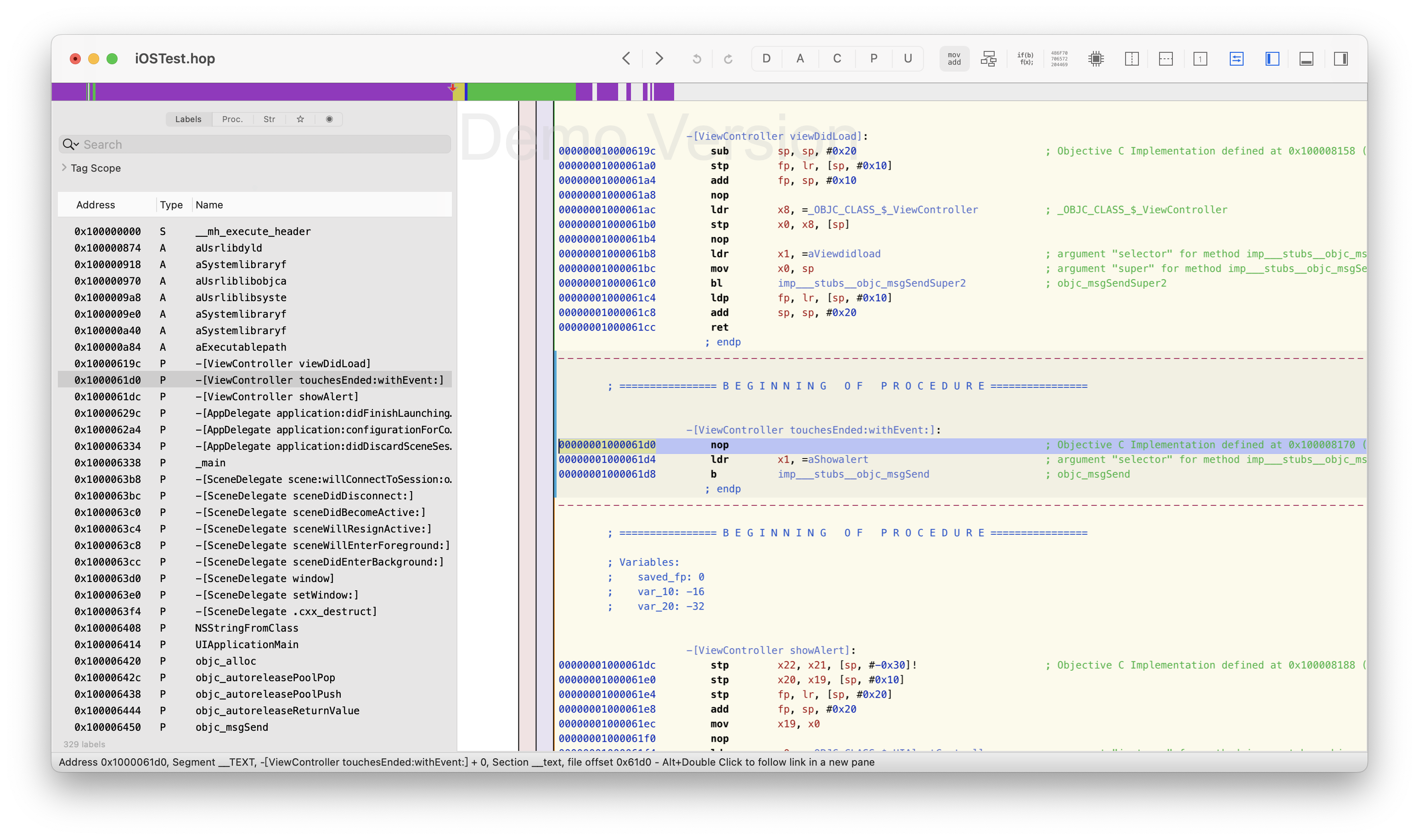
Task: Follow =_OBJC_CLASS_$_ViewController reference
Action: (x=890, y=209)
